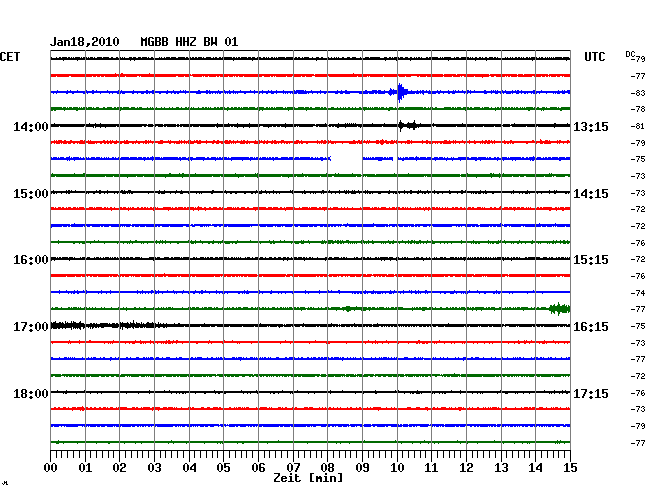Click the large blue seismic burst near minute 10
Image resolution: width=650 pixels, height=494 pixels.
(x=400, y=92)
